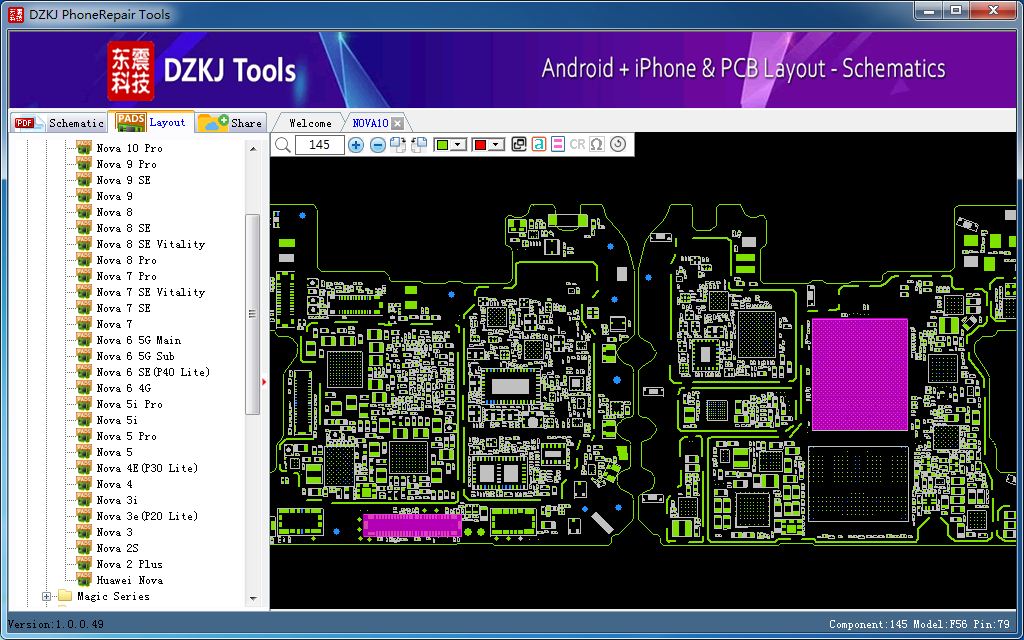1024x640 pixels.
Task: Select the Nova 8 entry
Action: (x=114, y=212)
